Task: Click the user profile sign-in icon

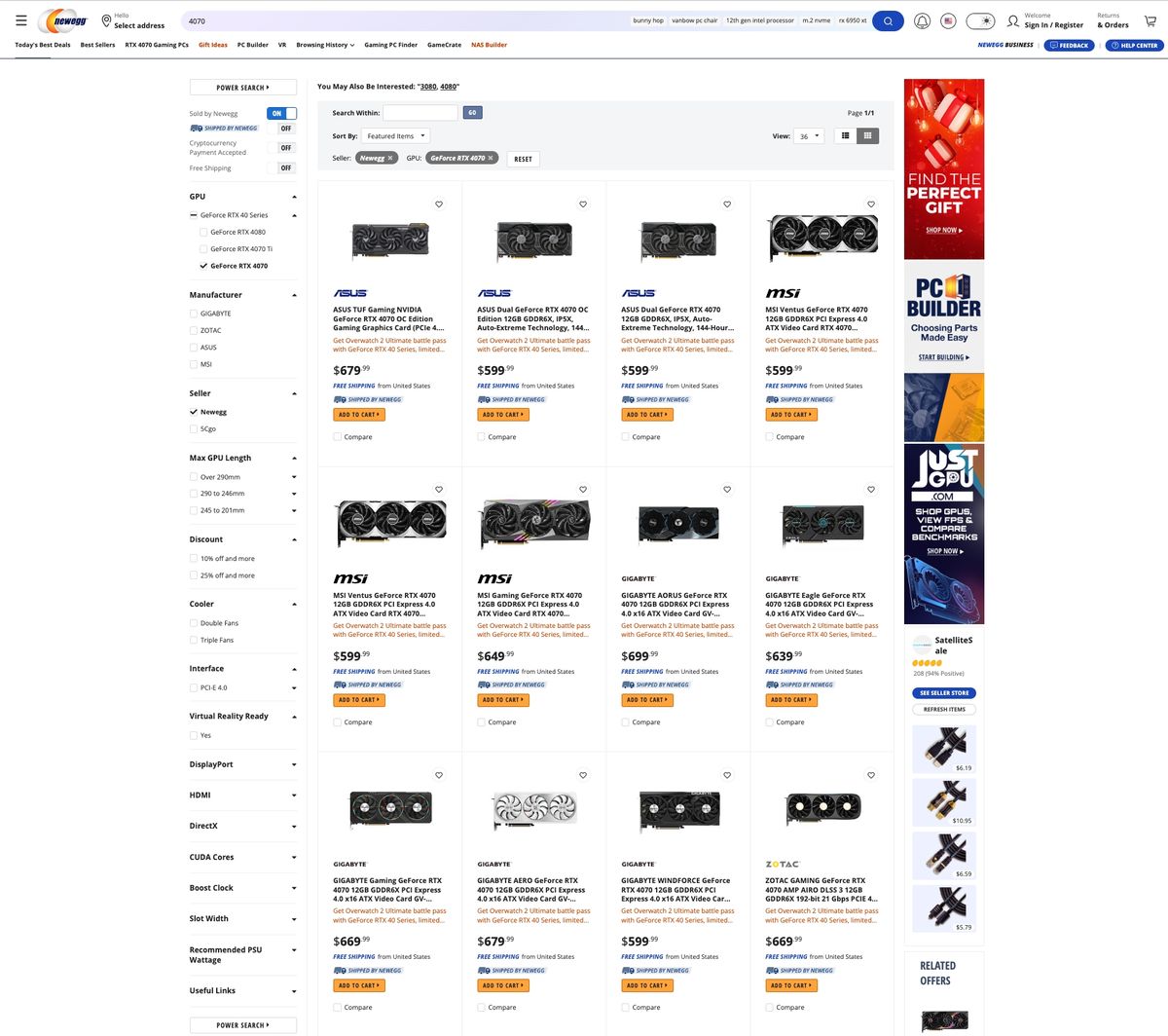Action: tap(1013, 20)
